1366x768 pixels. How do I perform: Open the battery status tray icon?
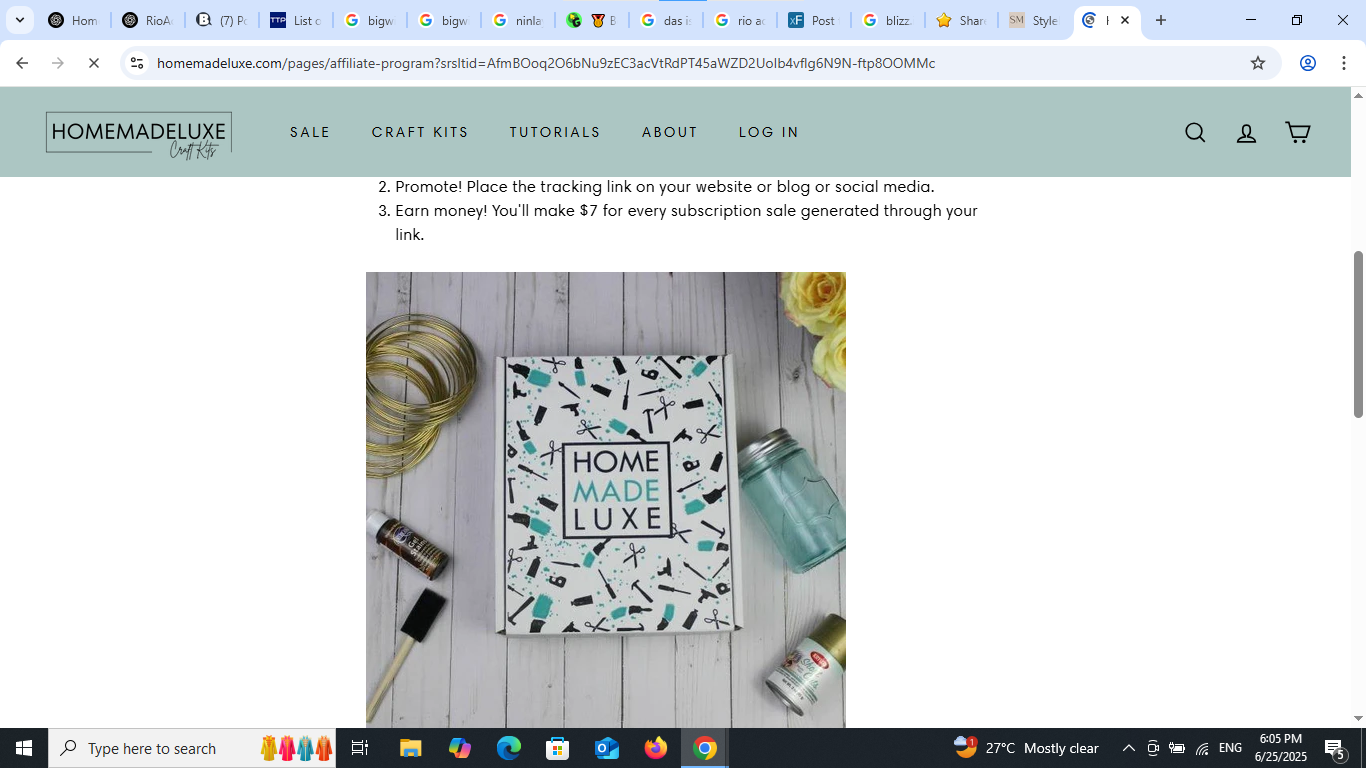[1177, 748]
